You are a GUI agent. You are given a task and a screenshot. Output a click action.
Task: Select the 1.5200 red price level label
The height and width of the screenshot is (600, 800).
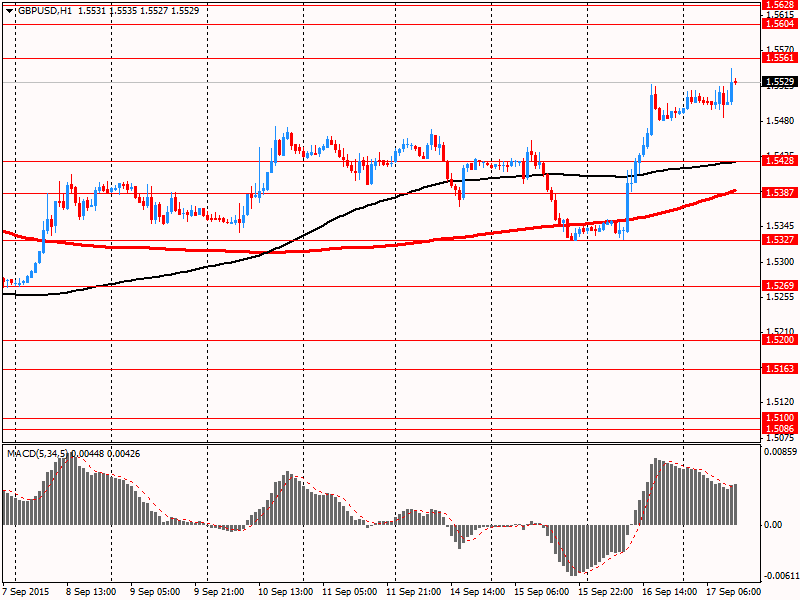click(779, 340)
